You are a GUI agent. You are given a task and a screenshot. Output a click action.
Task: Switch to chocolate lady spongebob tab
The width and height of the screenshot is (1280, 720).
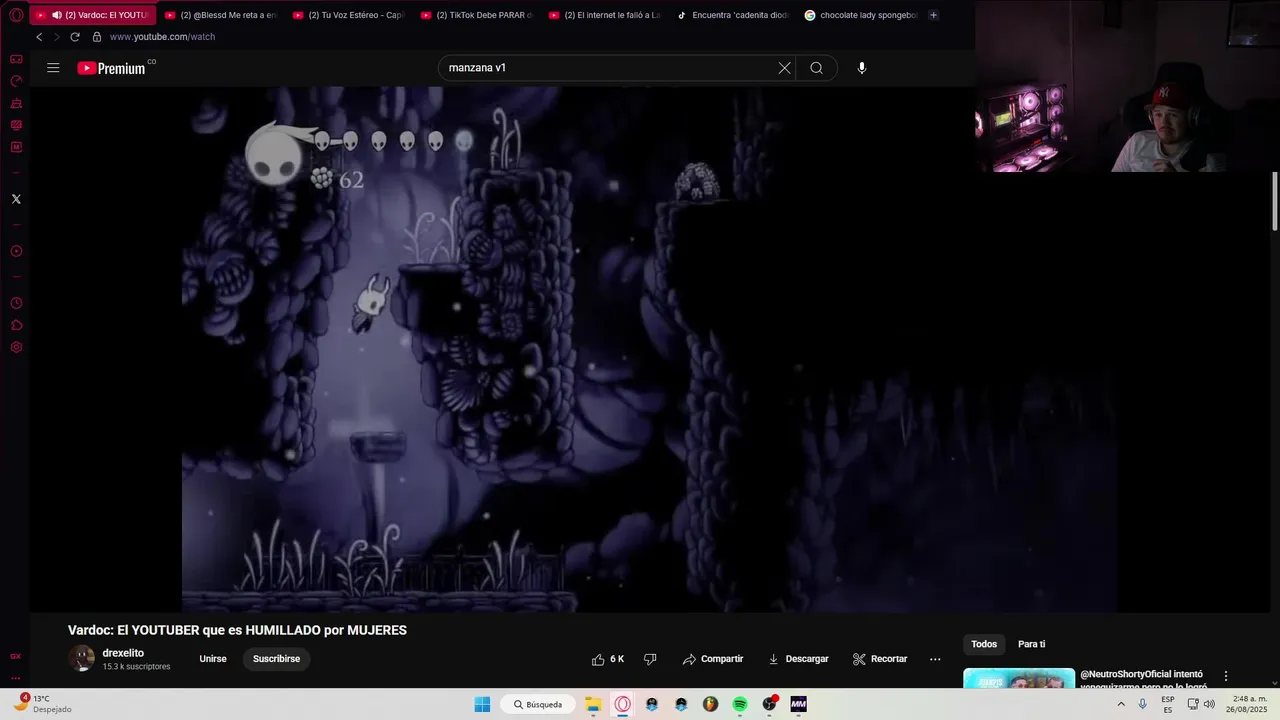pyautogui.click(x=861, y=15)
